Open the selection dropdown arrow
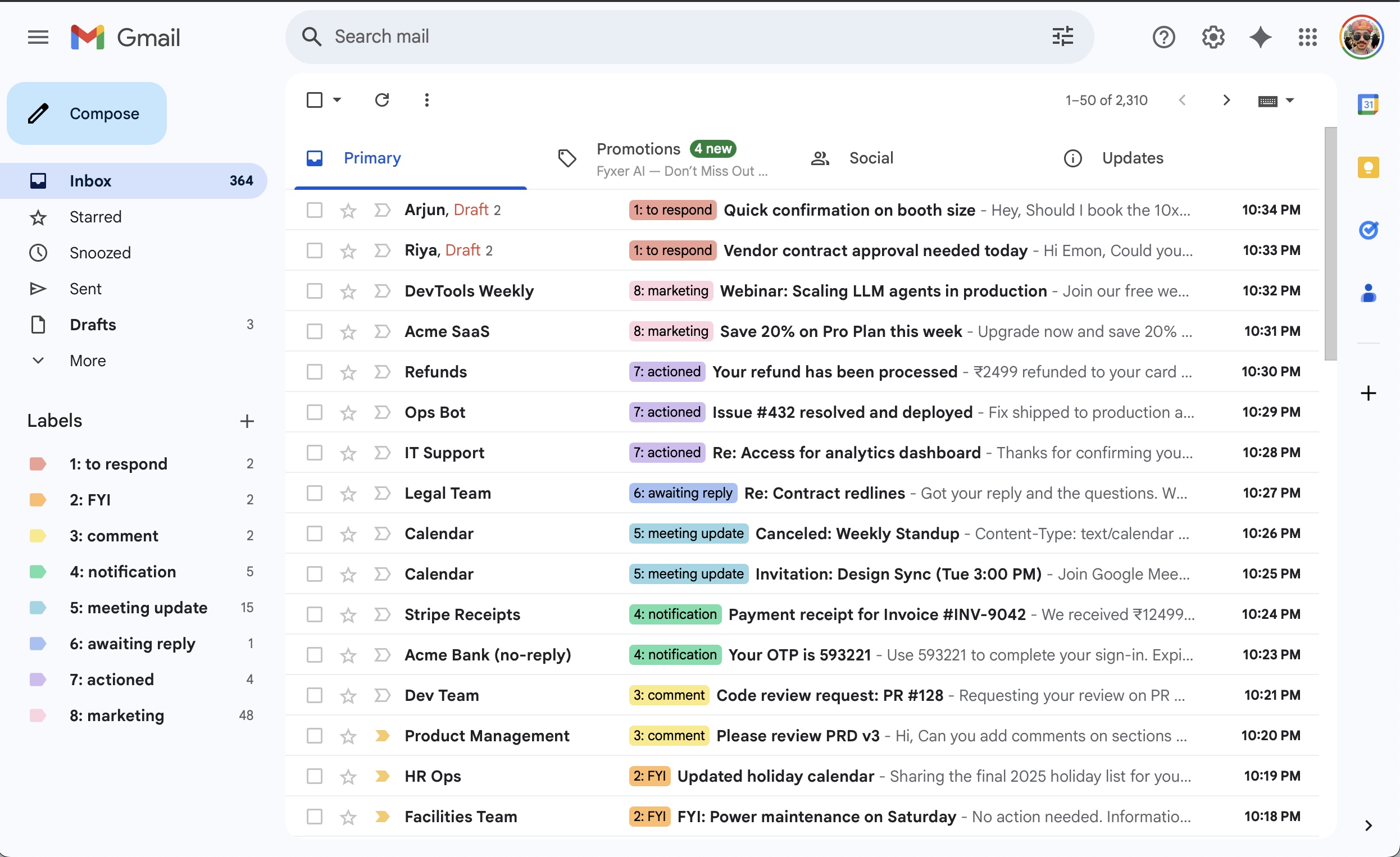This screenshot has width=1400, height=857. pyautogui.click(x=337, y=100)
